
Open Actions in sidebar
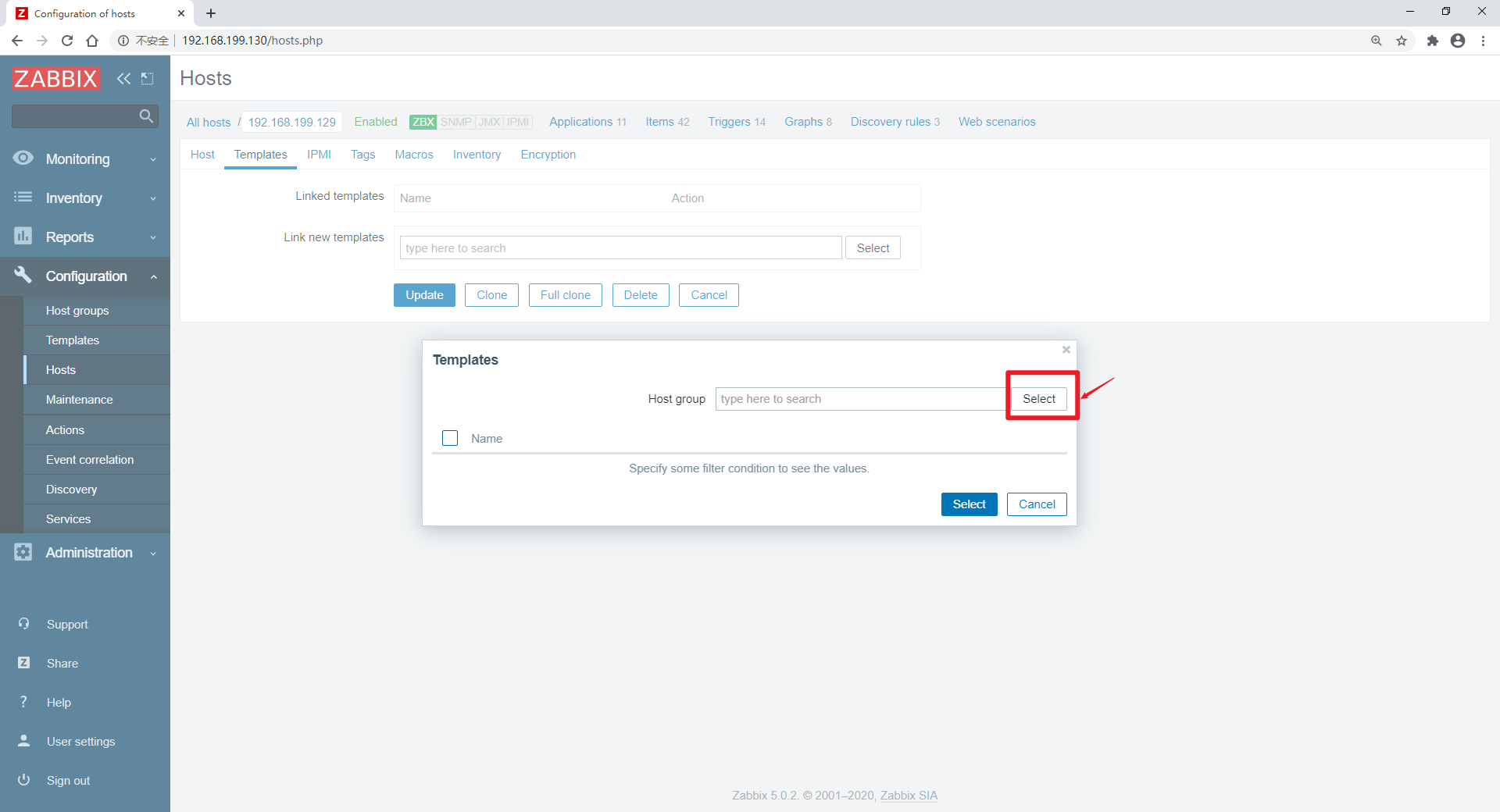(x=97, y=429)
